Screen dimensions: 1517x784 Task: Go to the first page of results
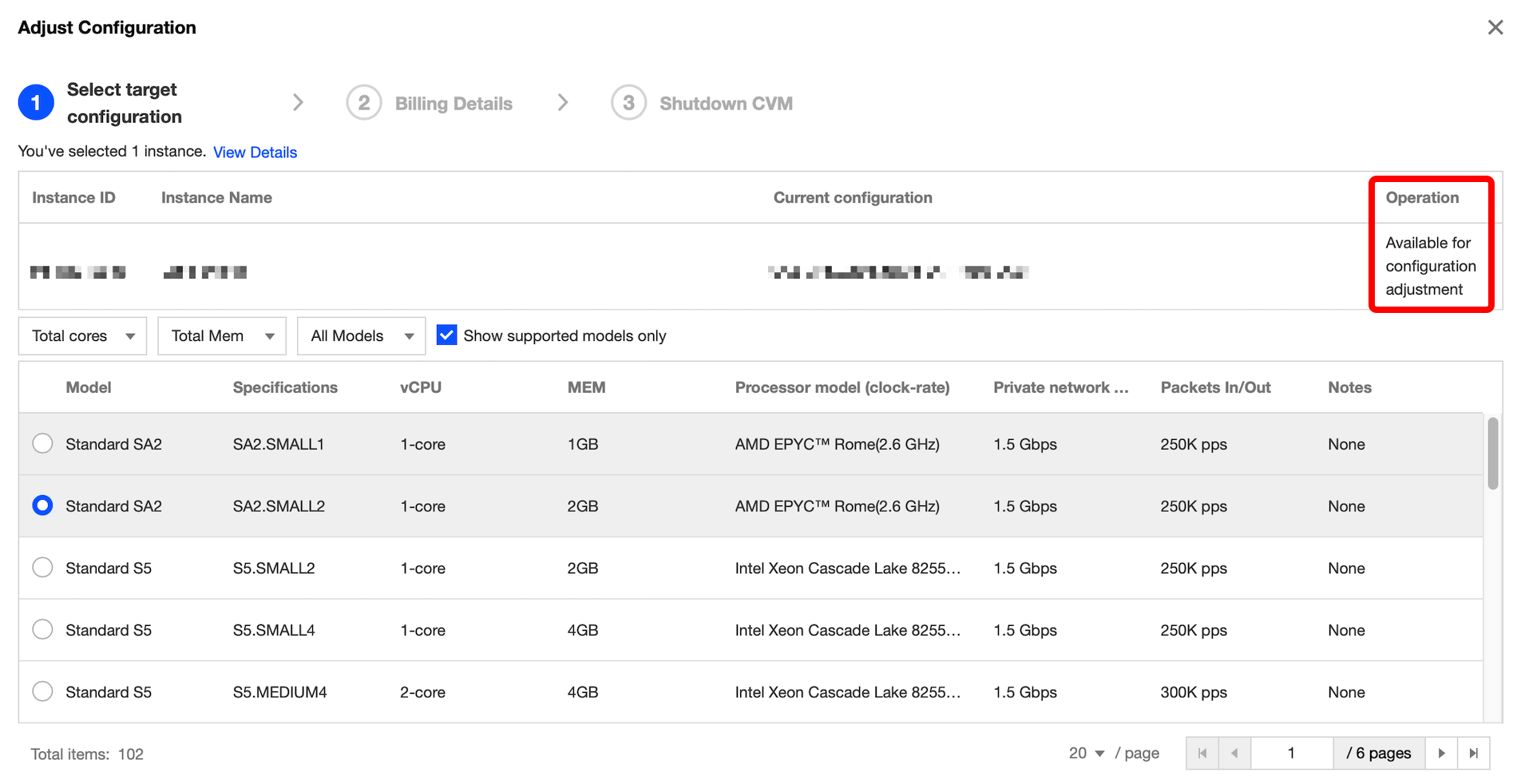click(x=1202, y=753)
